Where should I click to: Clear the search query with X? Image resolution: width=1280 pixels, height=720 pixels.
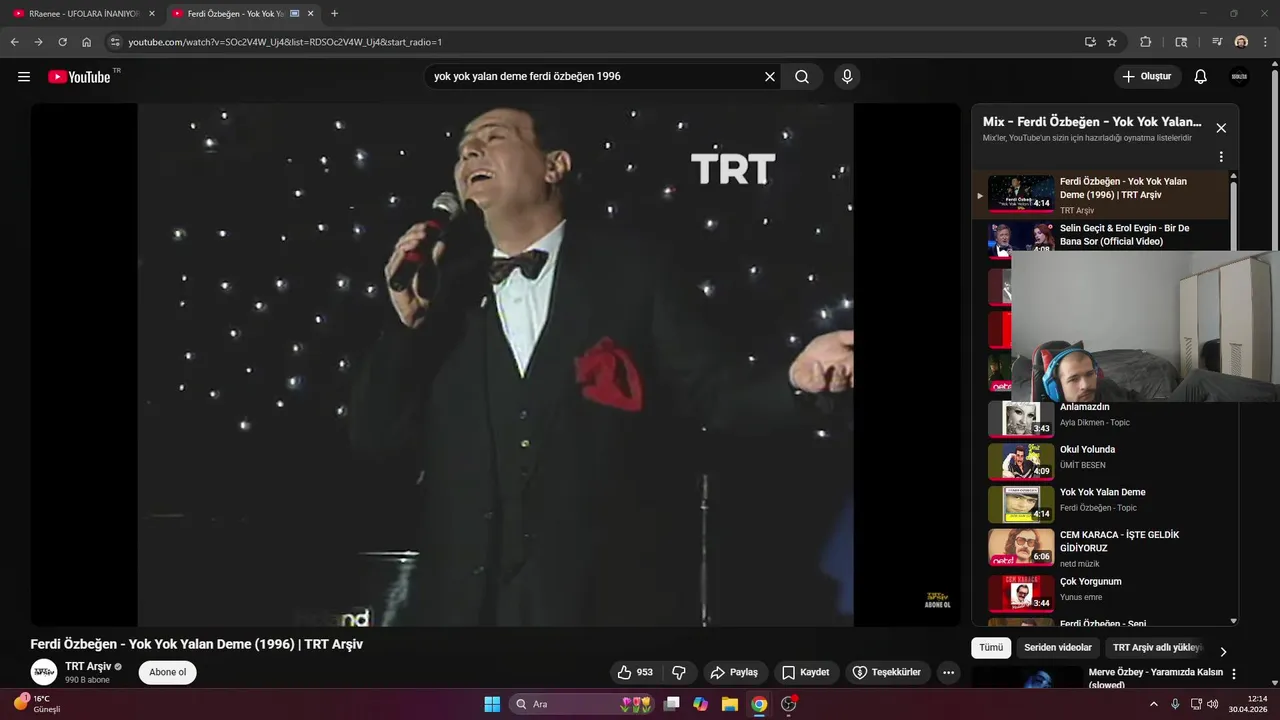pyautogui.click(x=770, y=77)
